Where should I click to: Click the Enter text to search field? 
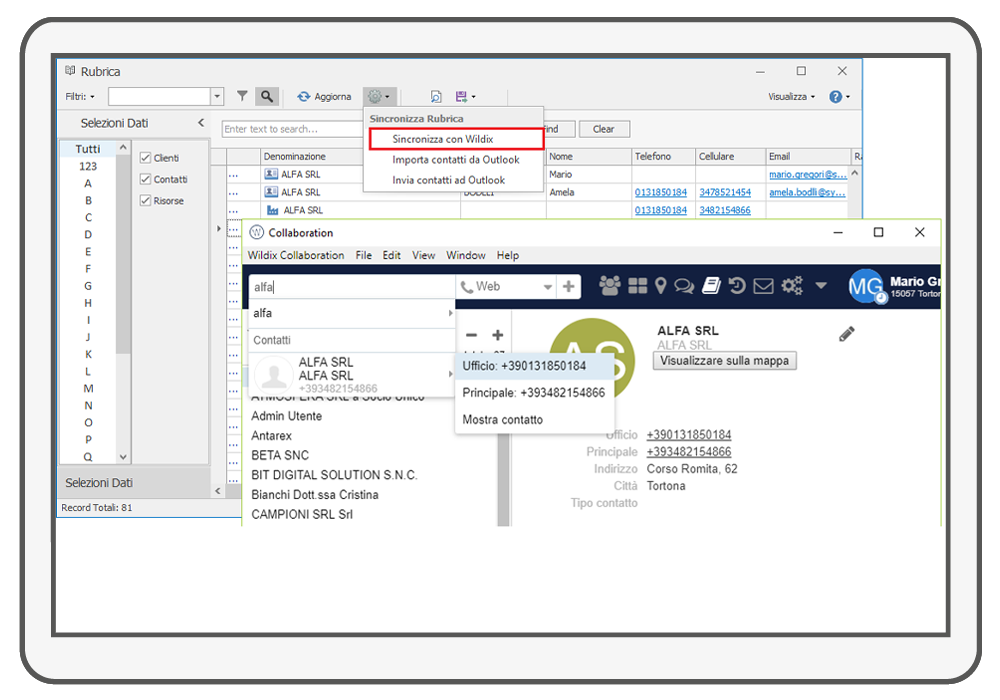tap(290, 129)
